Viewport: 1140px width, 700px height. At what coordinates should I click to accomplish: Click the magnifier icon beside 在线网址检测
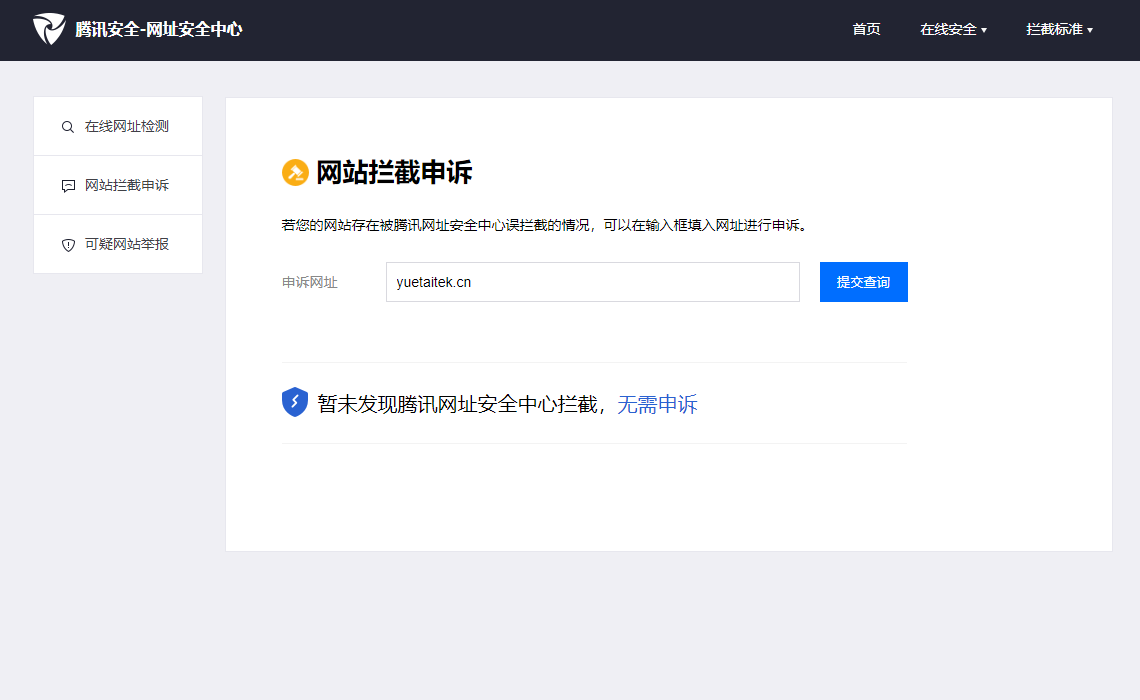(x=68, y=126)
